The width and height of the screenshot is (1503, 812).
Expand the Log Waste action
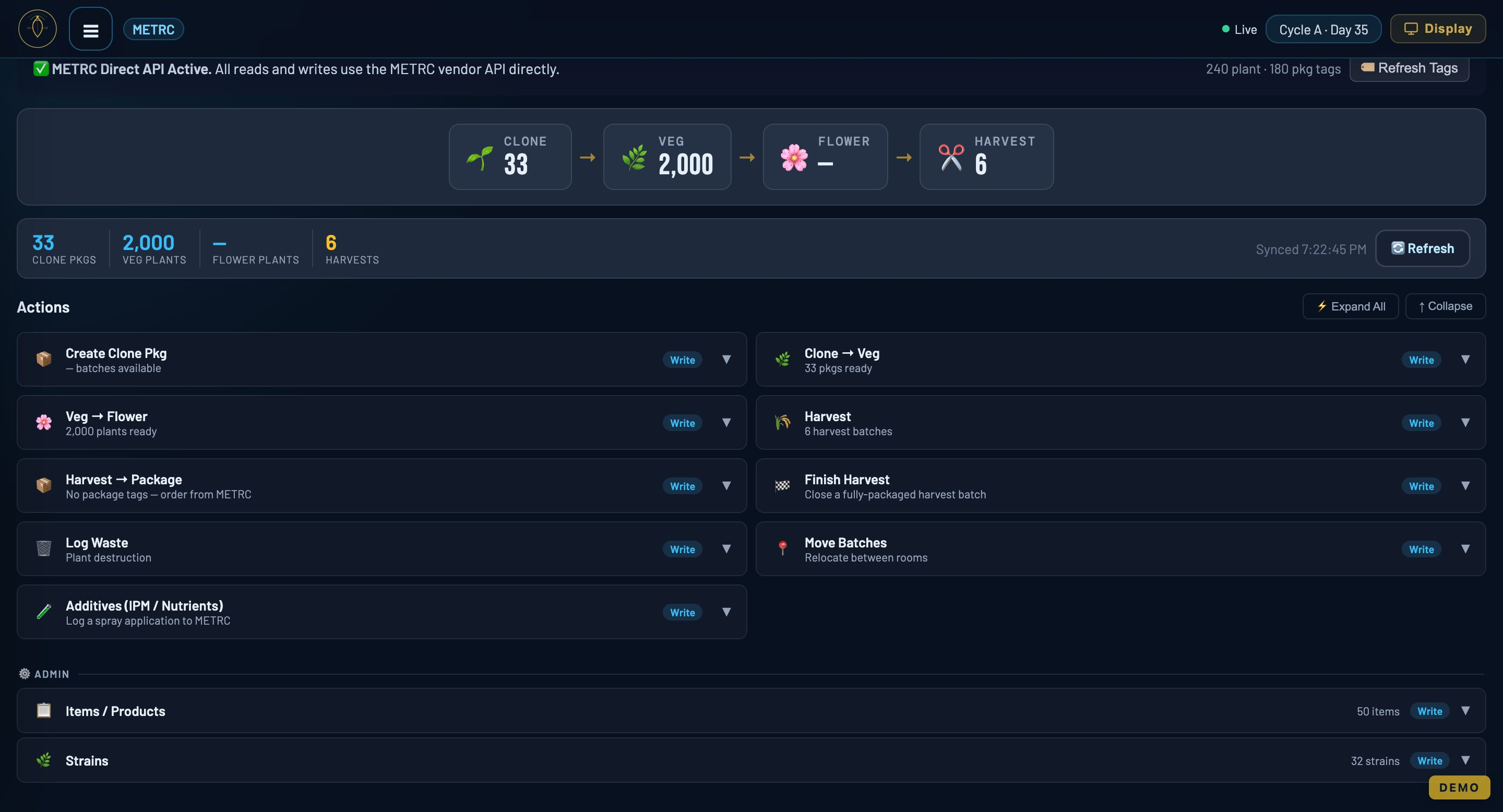click(726, 548)
